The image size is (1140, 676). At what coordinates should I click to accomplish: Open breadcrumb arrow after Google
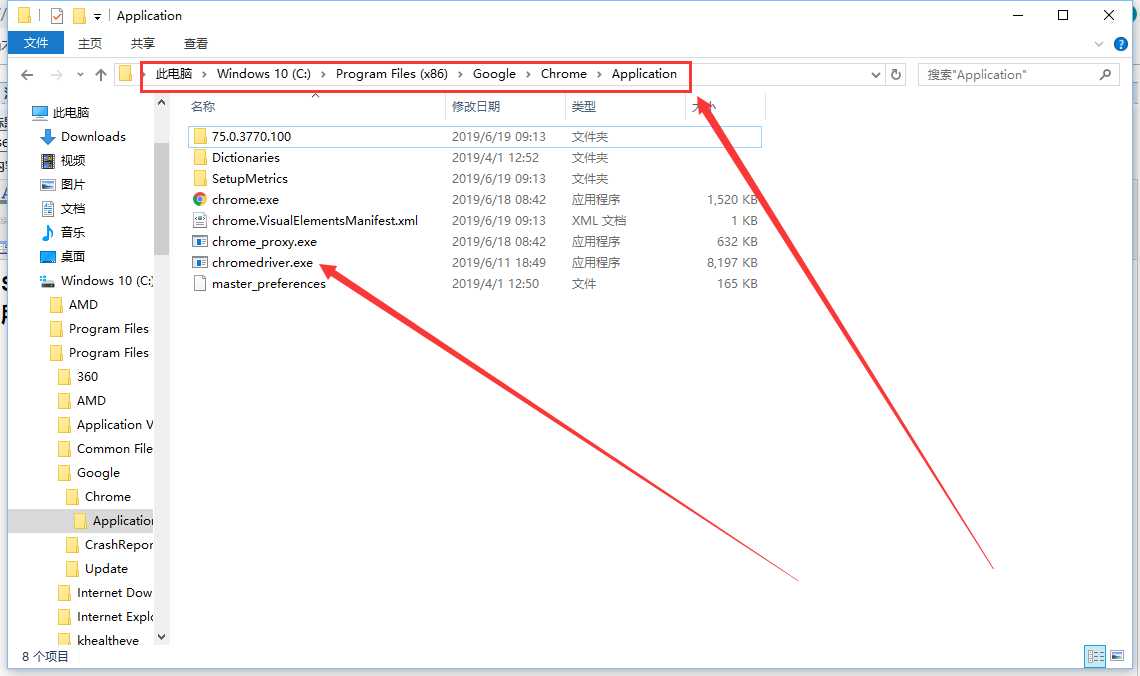click(529, 74)
